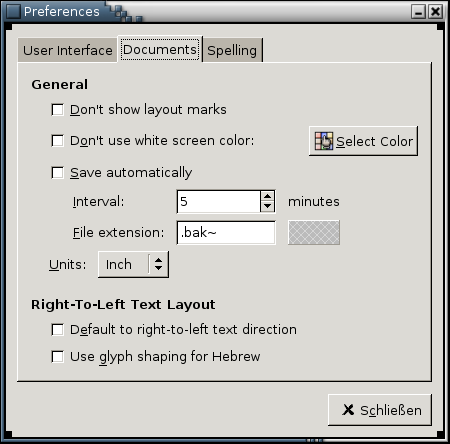Image resolution: width=450 pixels, height=444 pixels.
Task: Enable Save automatically checkbox
Action: click(x=58, y=173)
